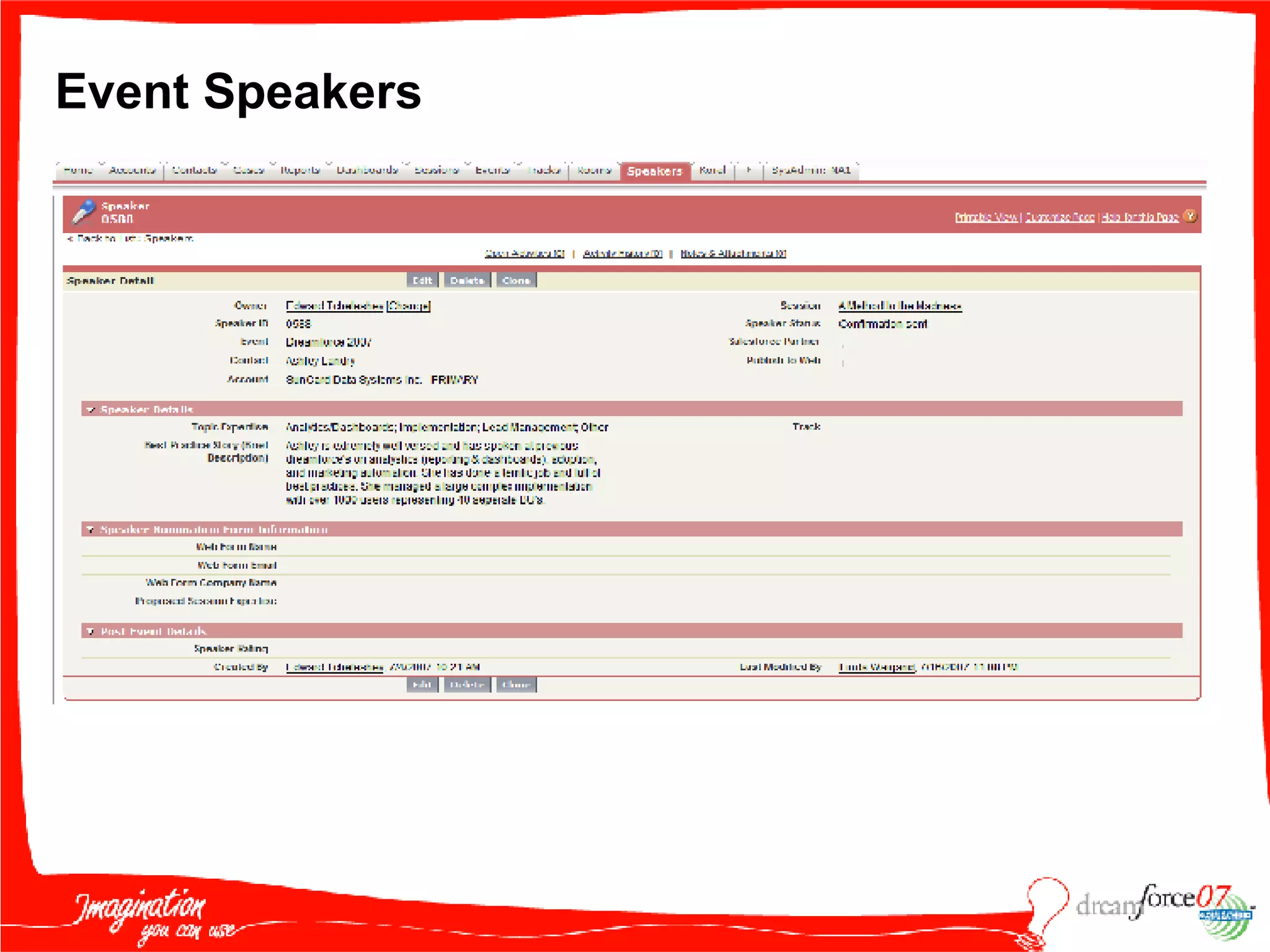Image resolution: width=1270 pixels, height=952 pixels.
Task: Open the Tracks tab
Action: (544, 170)
